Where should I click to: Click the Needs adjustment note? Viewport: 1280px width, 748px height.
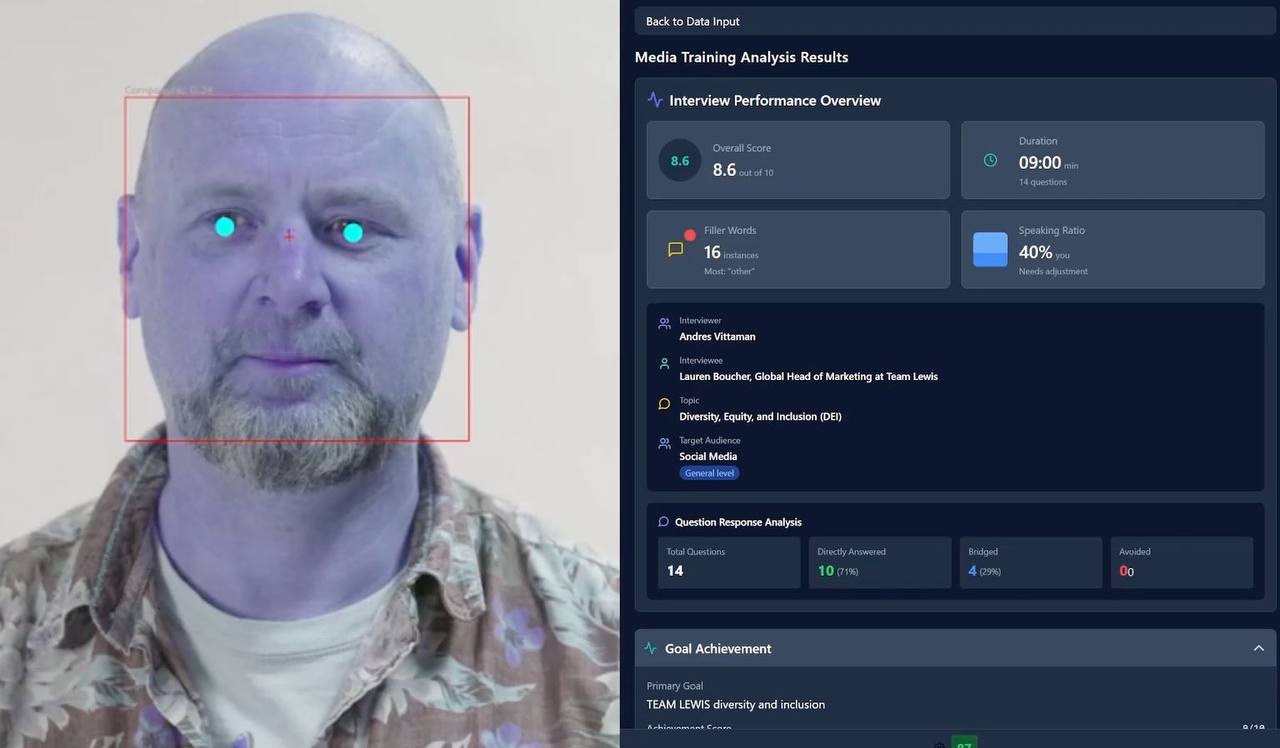(1053, 271)
